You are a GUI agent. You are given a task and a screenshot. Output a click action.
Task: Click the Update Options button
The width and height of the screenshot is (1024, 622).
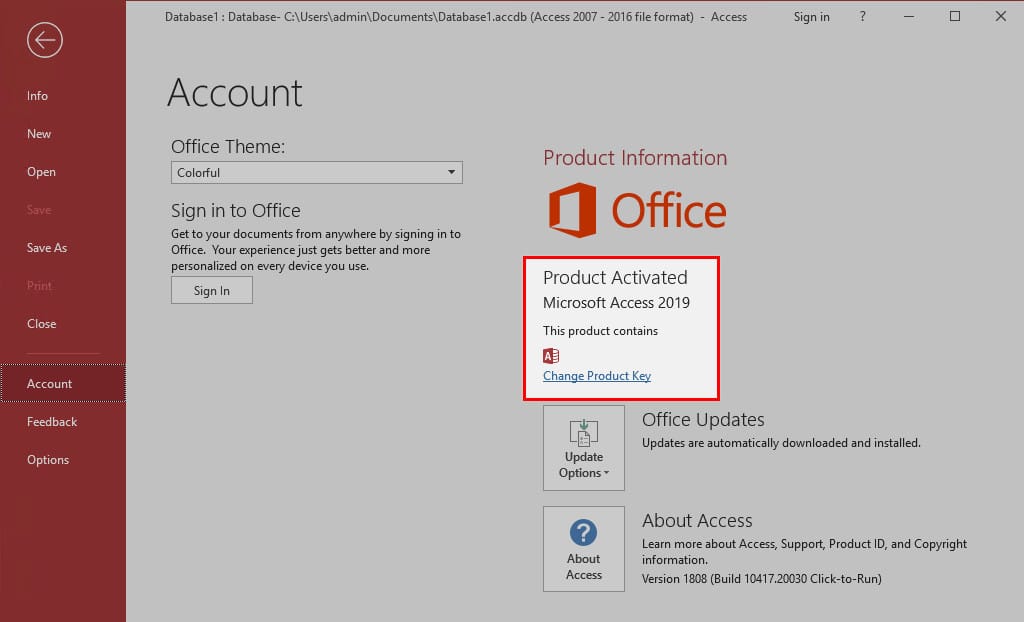point(584,448)
